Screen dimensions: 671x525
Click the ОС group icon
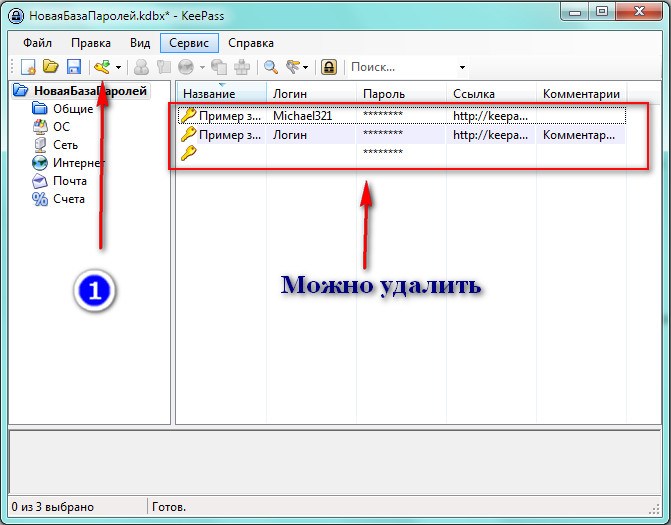40,126
